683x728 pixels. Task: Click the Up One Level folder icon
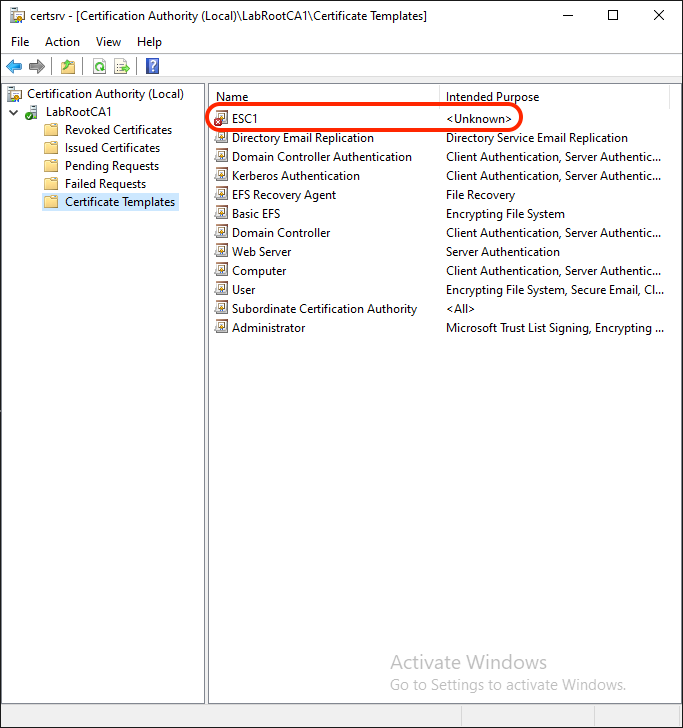pos(67,66)
